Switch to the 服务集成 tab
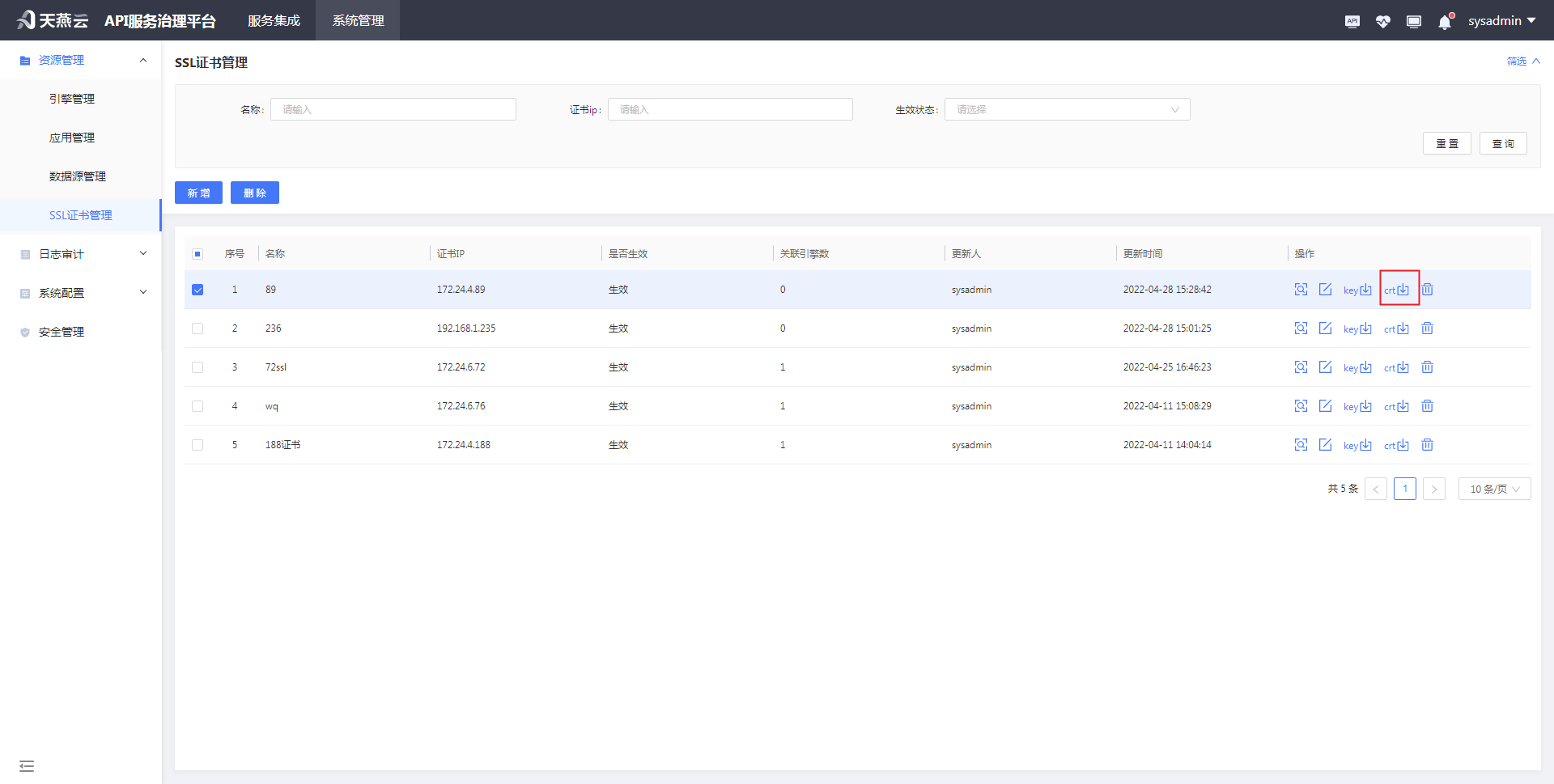The height and width of the screenshot is (784, 1554). [x=274, y=20]
